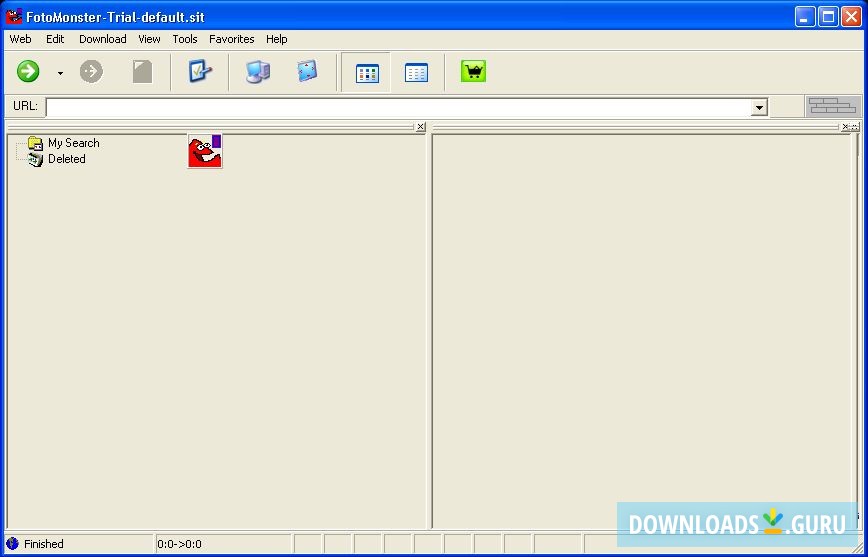Image resolution: width=868 pixels, height=557 pixels.
Task: Click into the URL input field
Action: tap(399, 107)
